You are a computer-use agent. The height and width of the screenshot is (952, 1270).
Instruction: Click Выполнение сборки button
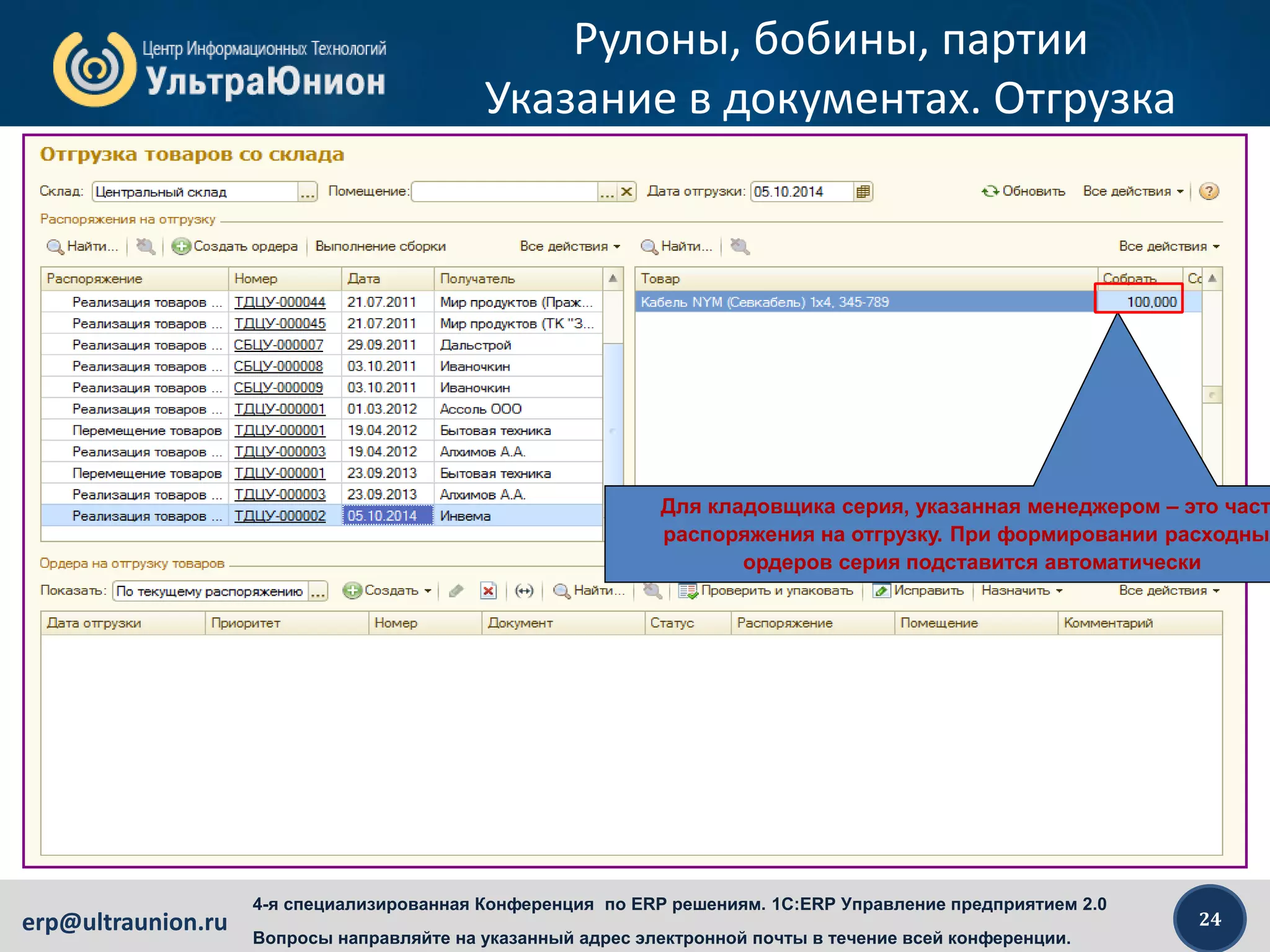click(381, 247)
